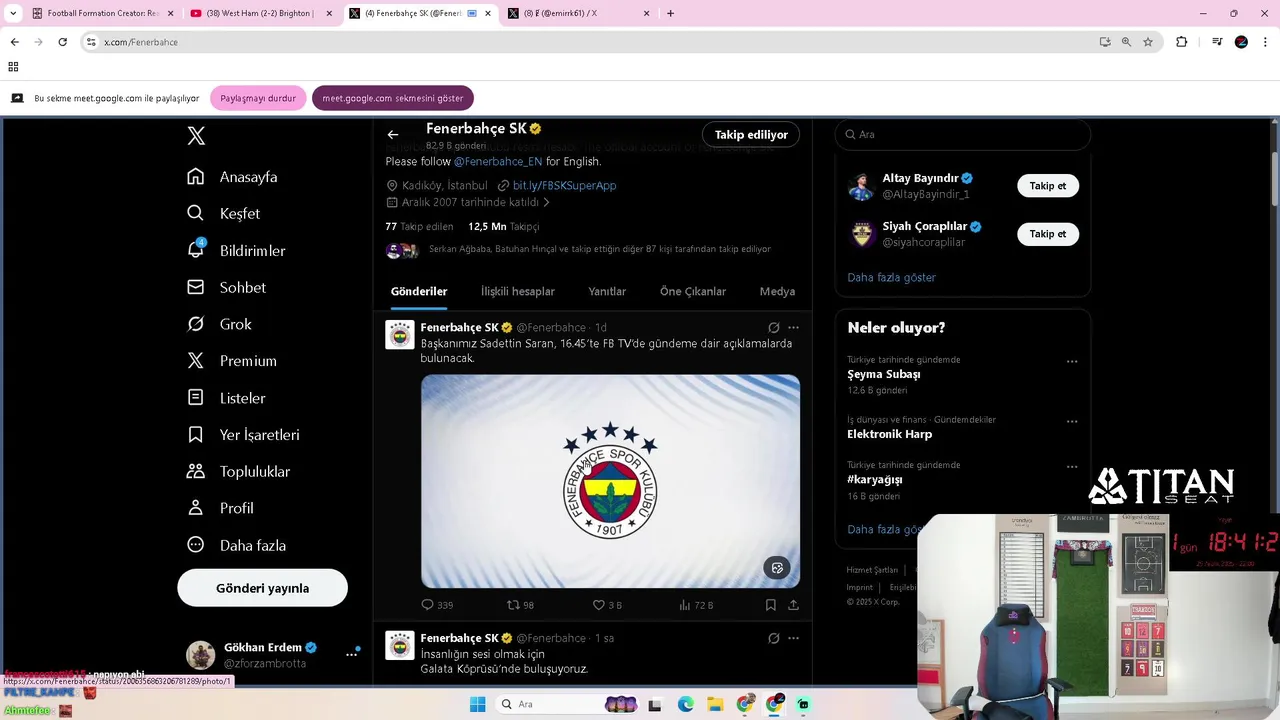Bookmark this page with star icon

pos(1148,42)
